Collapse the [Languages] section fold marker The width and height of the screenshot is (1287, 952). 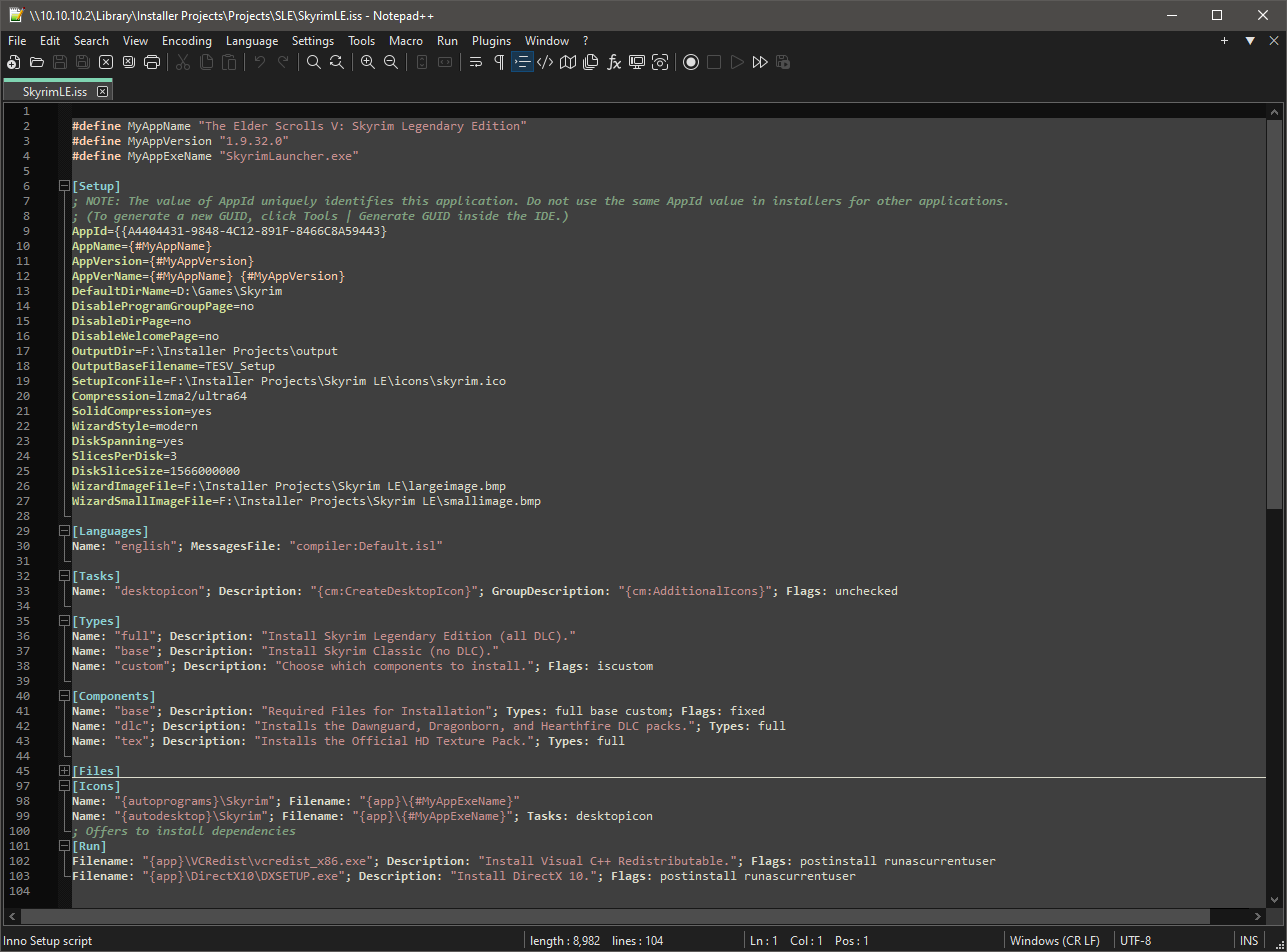(x=65, y=531)
